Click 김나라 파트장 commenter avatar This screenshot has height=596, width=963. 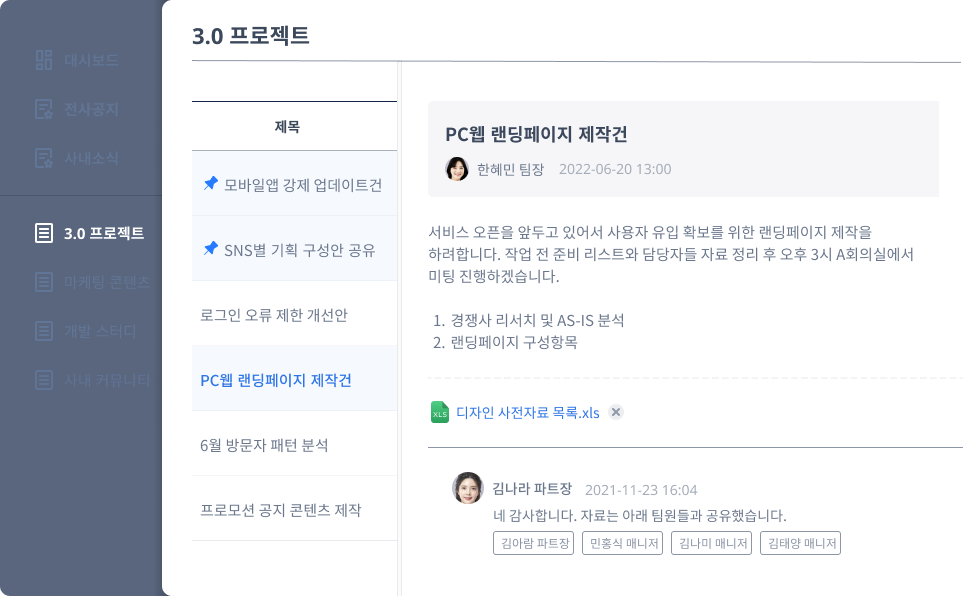coord(468,488)
